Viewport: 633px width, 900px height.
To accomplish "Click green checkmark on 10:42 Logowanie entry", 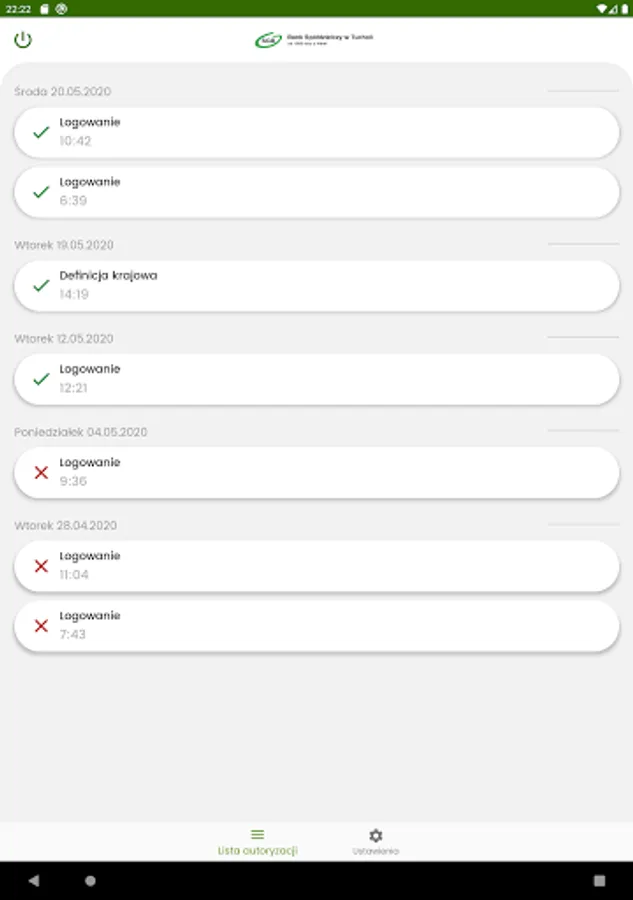I will [41, 132].
